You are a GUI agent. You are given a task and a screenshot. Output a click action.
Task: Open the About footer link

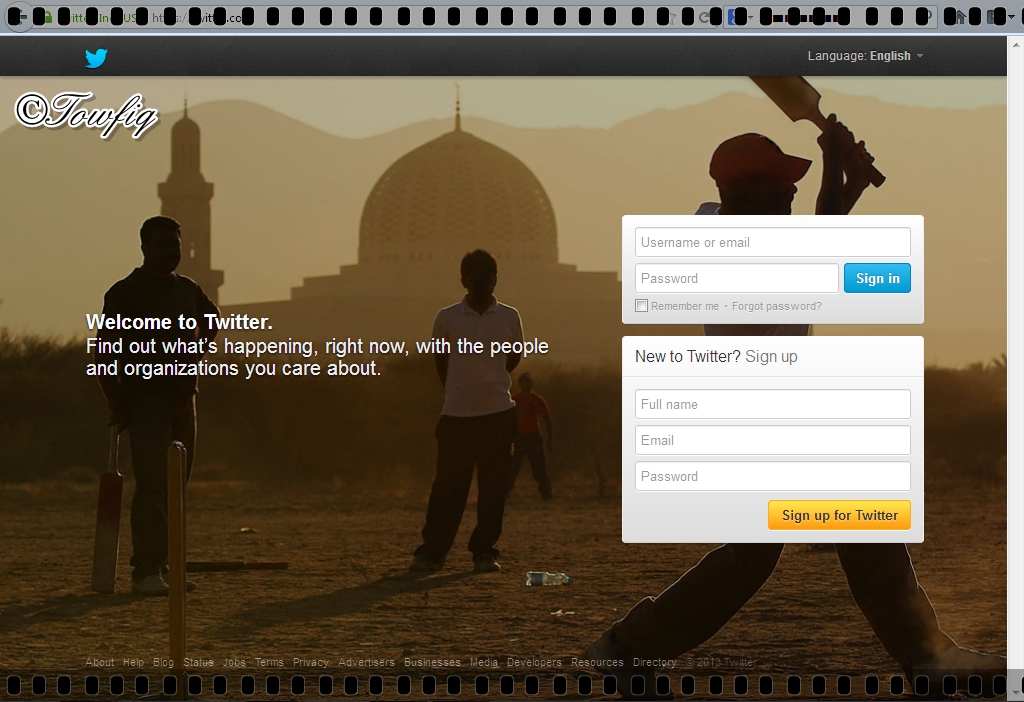99,662
